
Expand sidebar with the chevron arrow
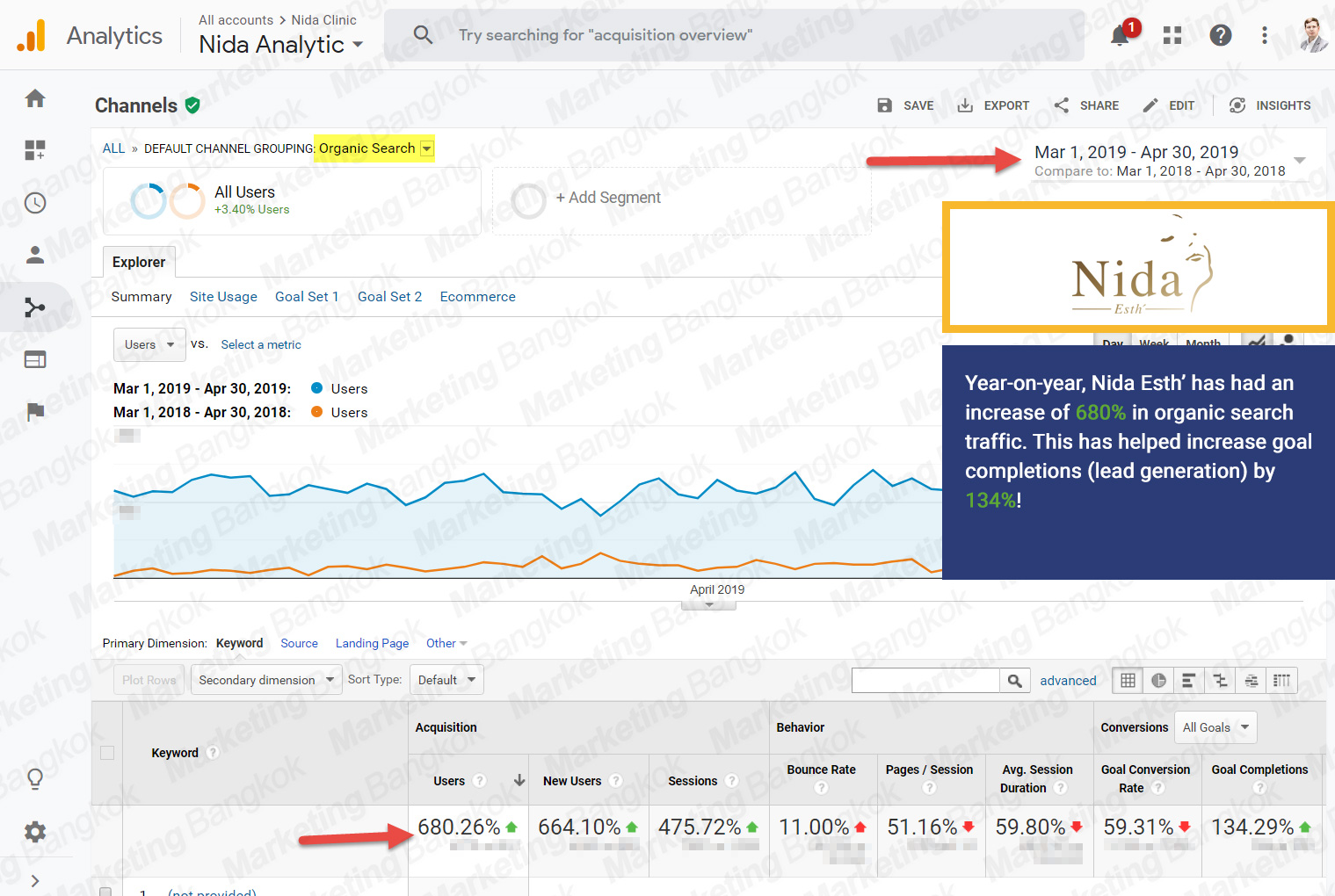pyautogui.click(x=35, y=880)
